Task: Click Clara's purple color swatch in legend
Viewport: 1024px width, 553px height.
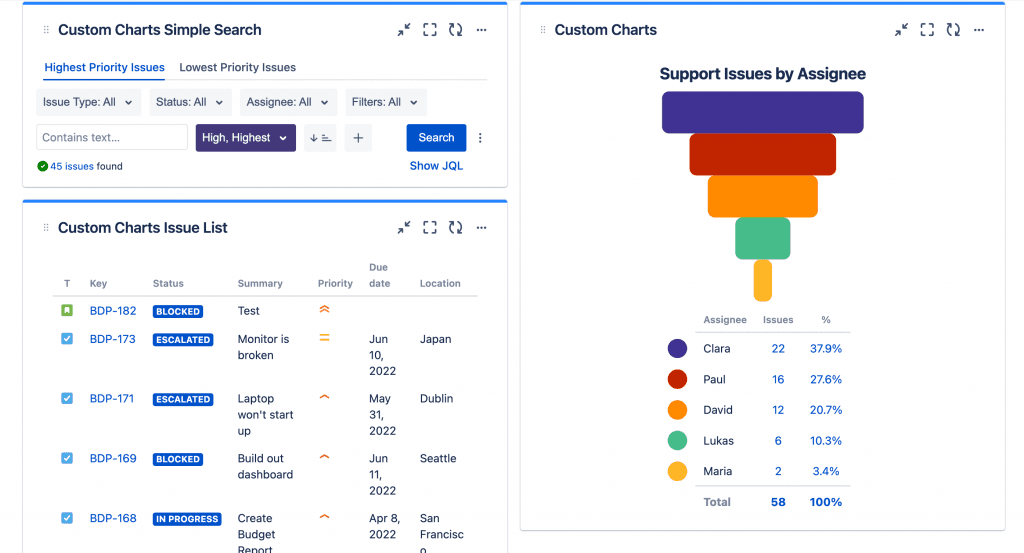Action: (x=677, y=349)
